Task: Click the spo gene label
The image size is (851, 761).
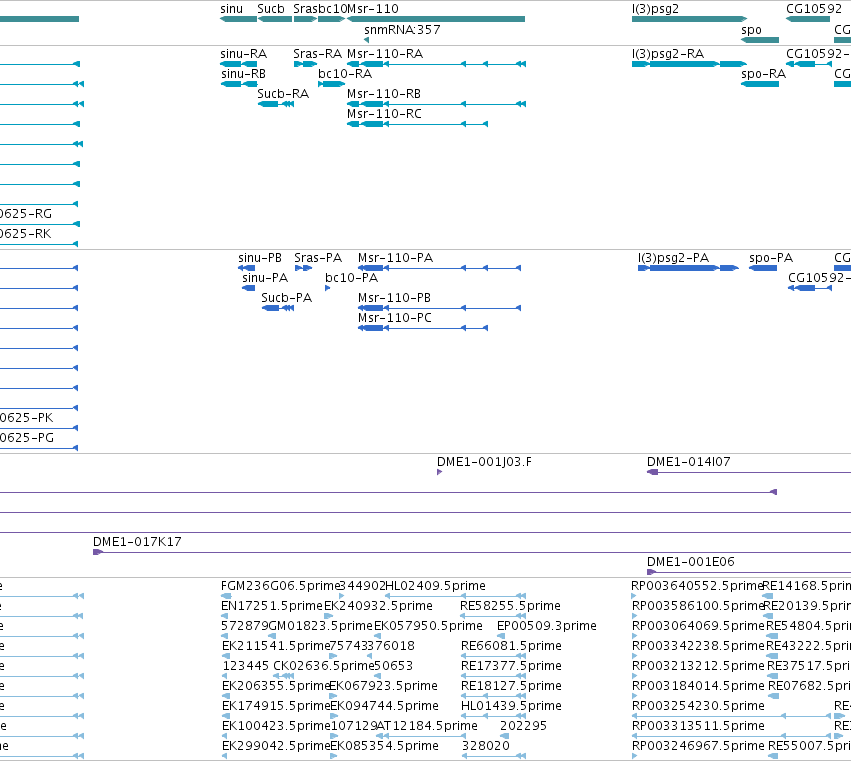Action: tap(751, 30)
